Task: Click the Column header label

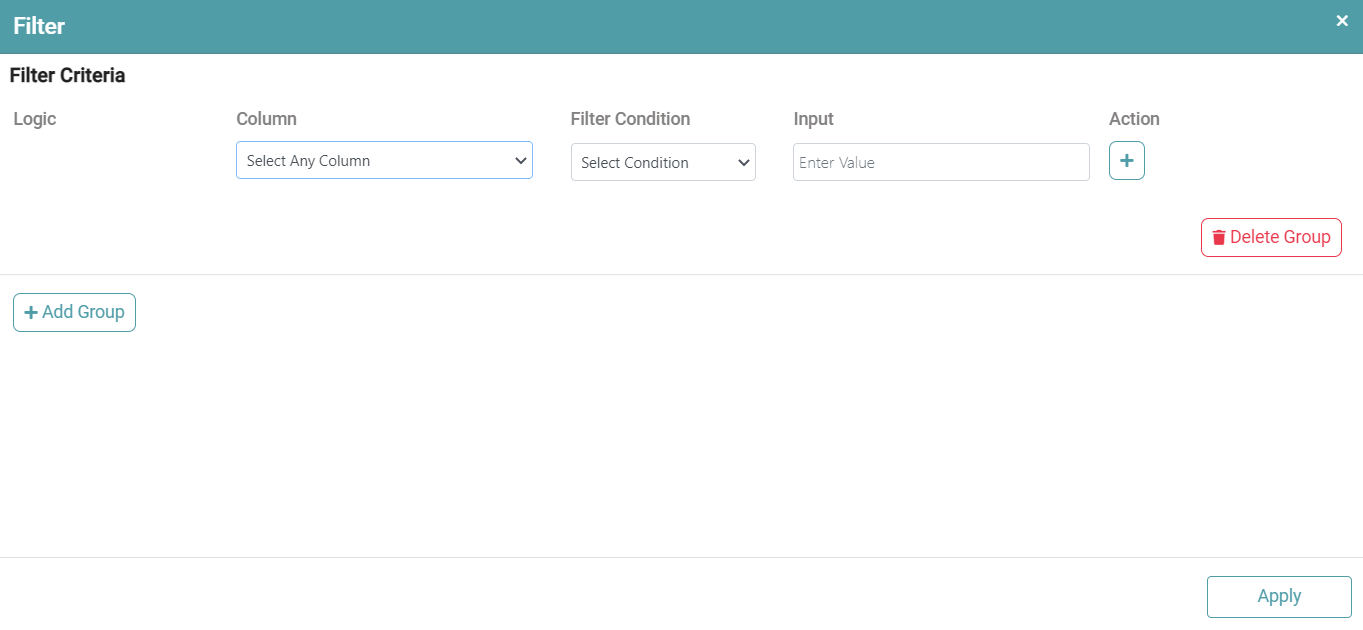Action: pyautogui.click(x=266, y=119)
